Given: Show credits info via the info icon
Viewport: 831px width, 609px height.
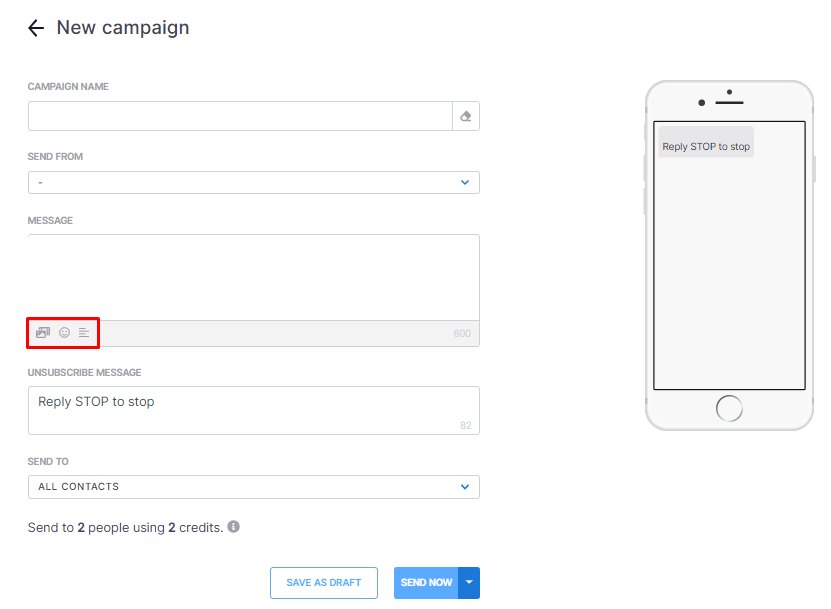Looking at the screenshot, I should 233,527.
